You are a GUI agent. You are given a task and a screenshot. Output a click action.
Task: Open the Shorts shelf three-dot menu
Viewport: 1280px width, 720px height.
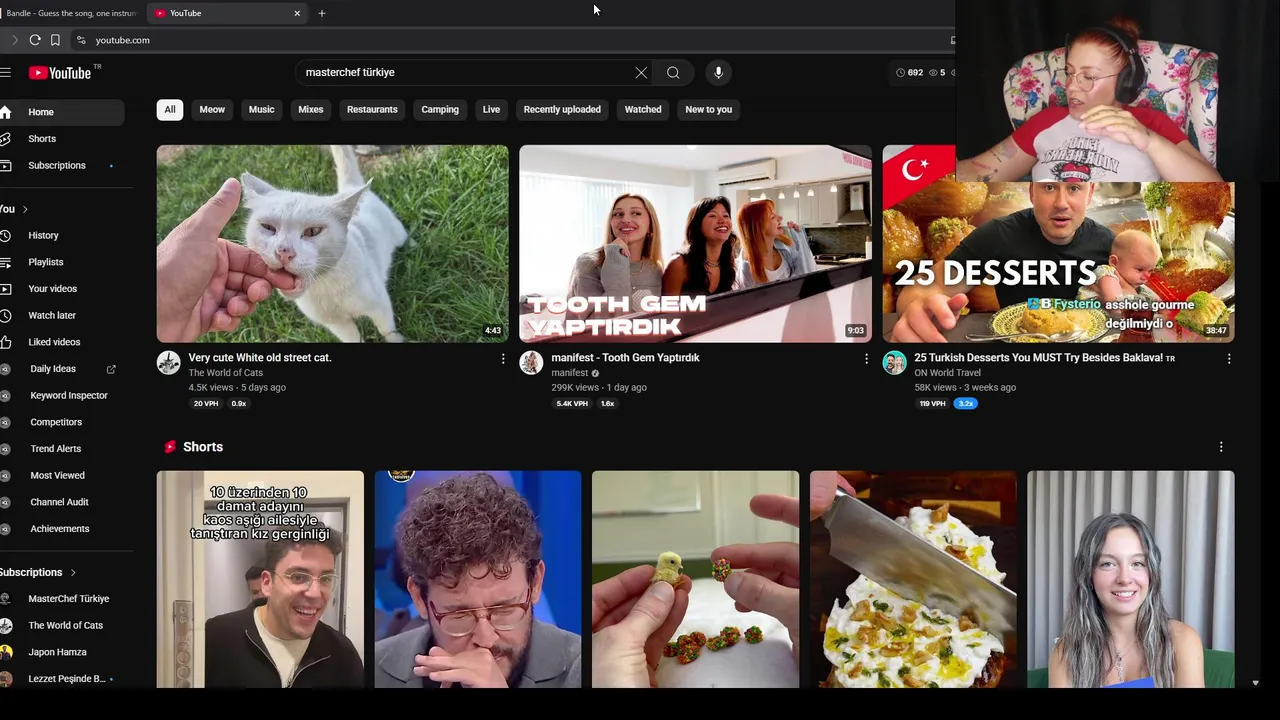coord(1221,447)
